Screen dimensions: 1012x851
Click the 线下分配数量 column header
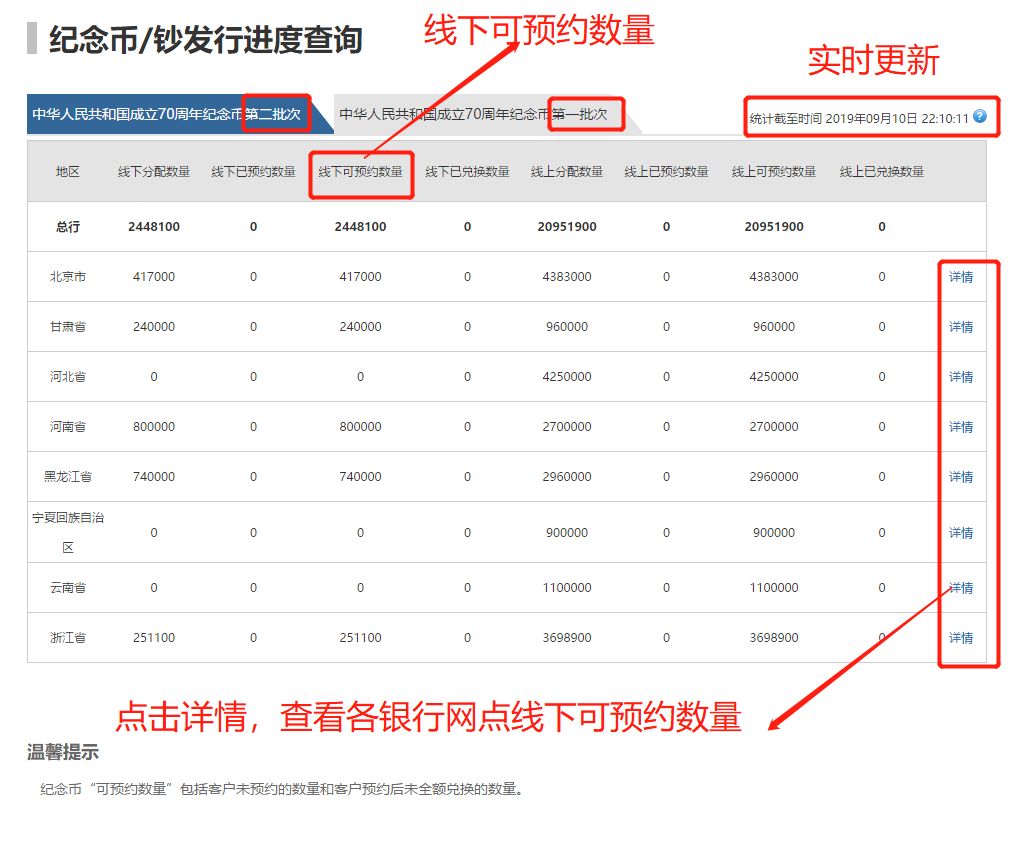(154, 172)
